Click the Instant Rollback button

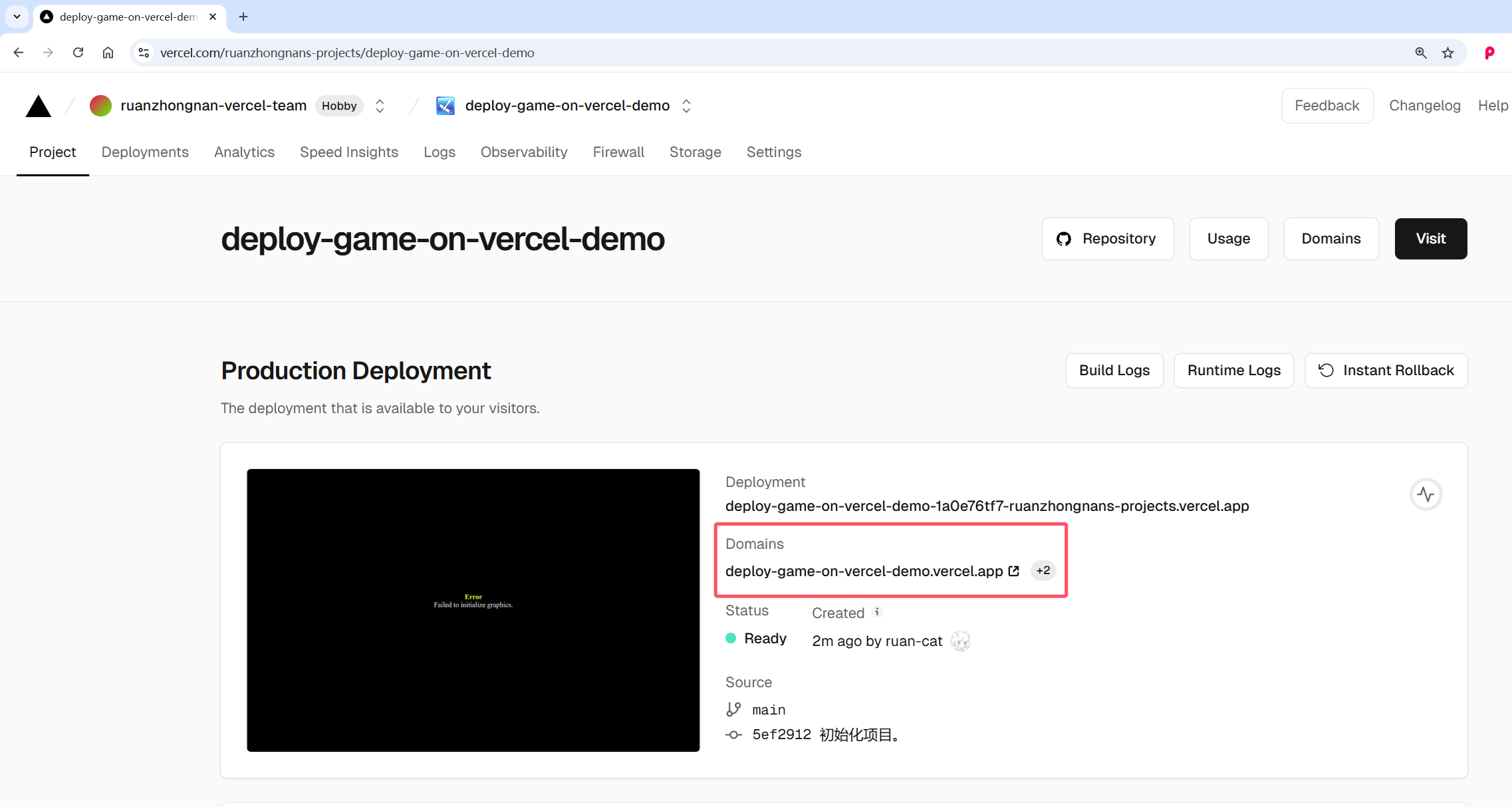pos(1386,371)
